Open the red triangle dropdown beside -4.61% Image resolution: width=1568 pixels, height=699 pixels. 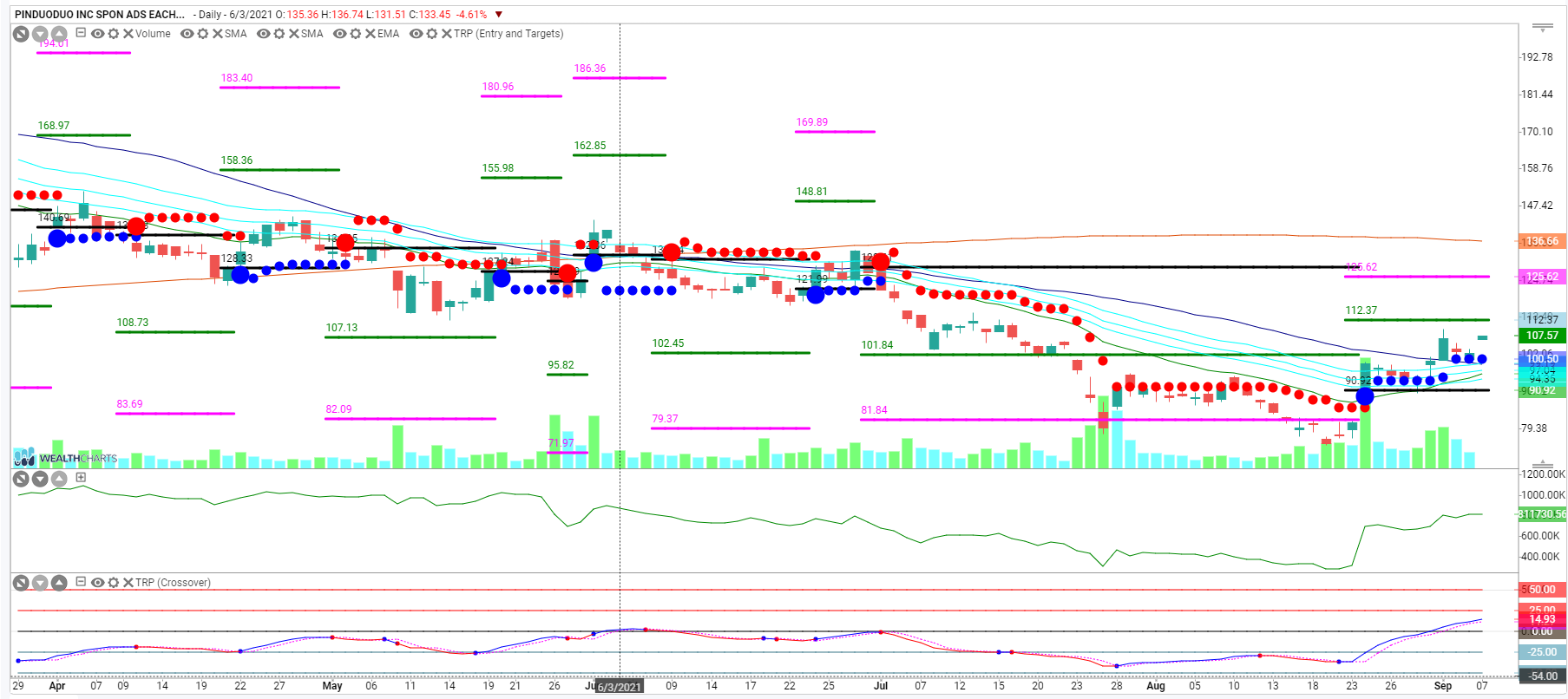tap(498, 15)
